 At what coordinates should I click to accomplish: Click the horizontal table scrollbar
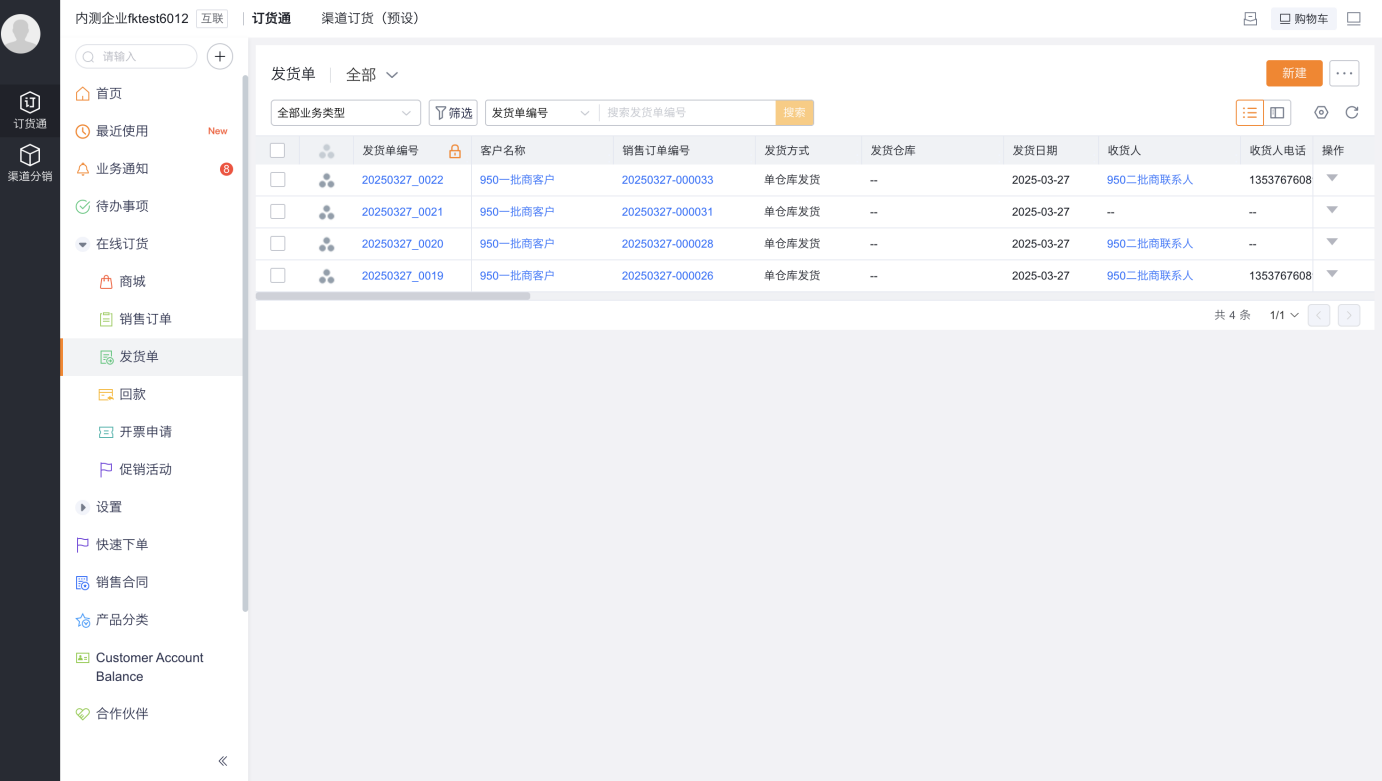393,296
